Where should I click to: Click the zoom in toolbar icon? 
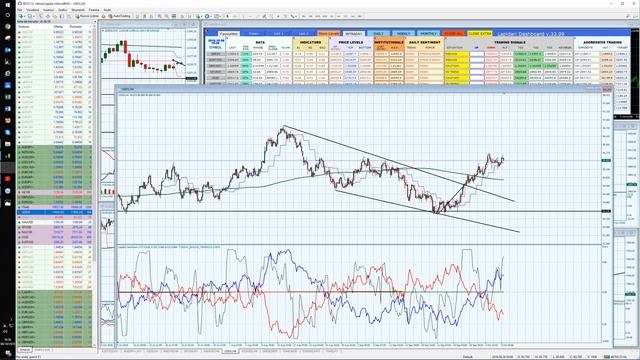point(160,16)
